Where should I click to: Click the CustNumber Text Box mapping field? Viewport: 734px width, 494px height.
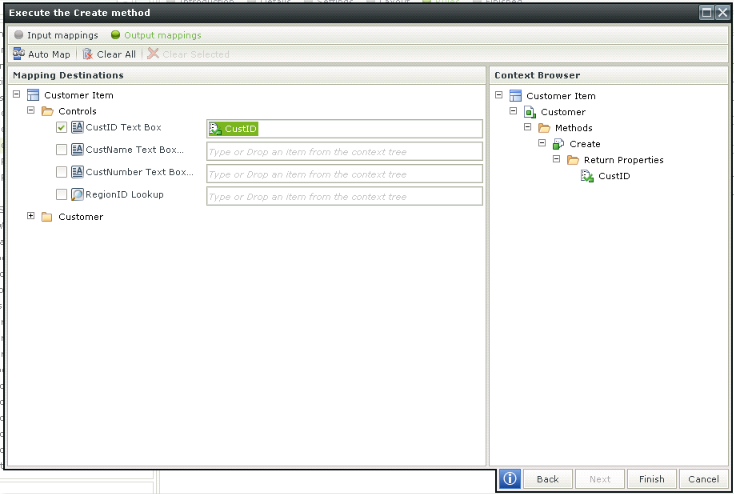point(345,174)
